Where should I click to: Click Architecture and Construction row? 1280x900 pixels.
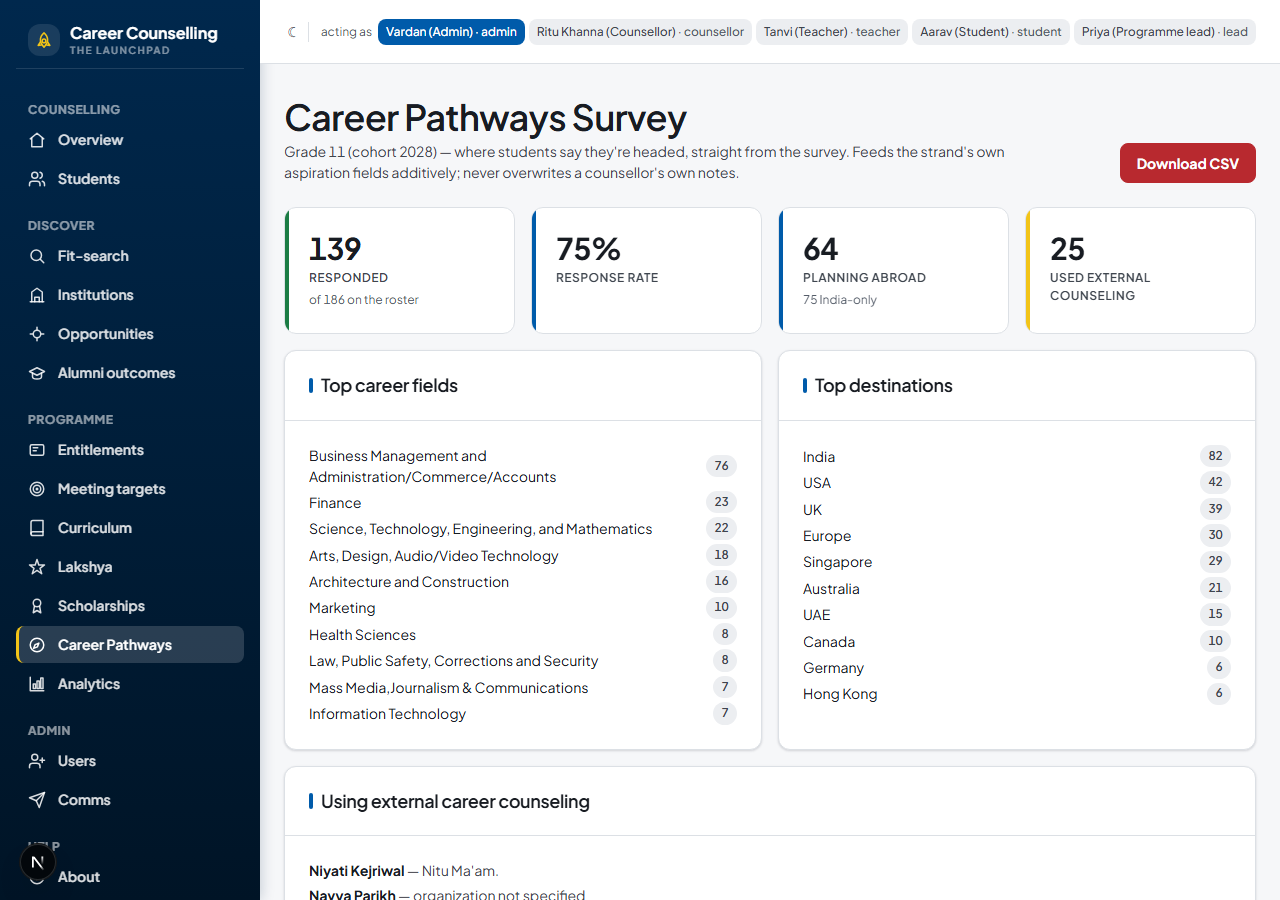point(523,582)
